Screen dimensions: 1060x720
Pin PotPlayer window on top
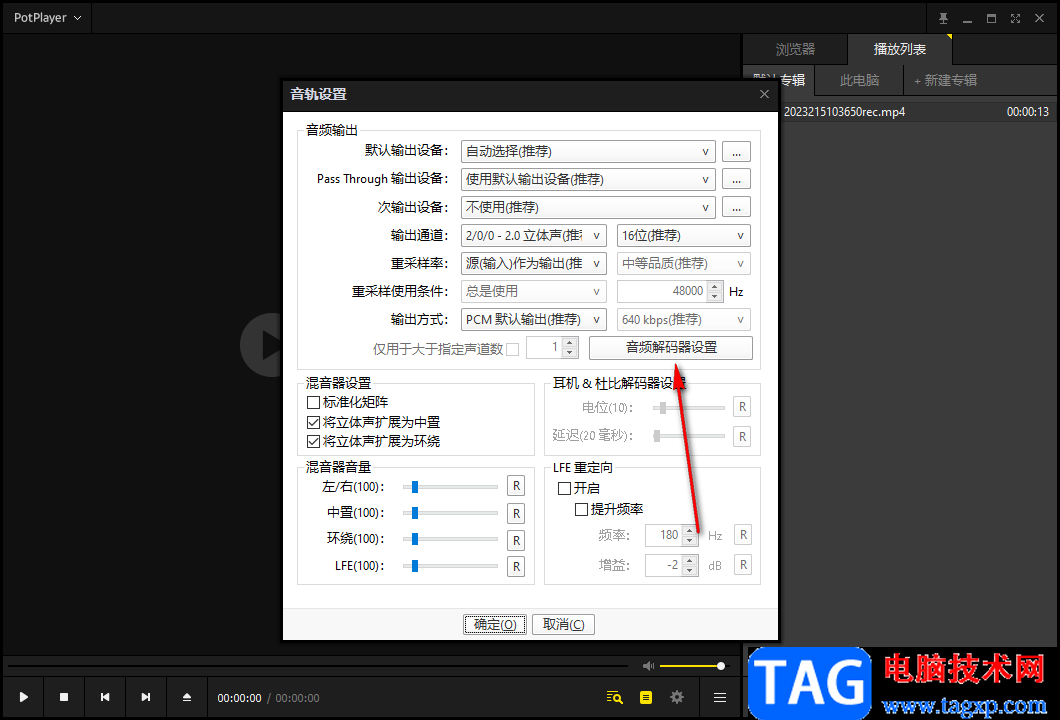coord(943,18)
